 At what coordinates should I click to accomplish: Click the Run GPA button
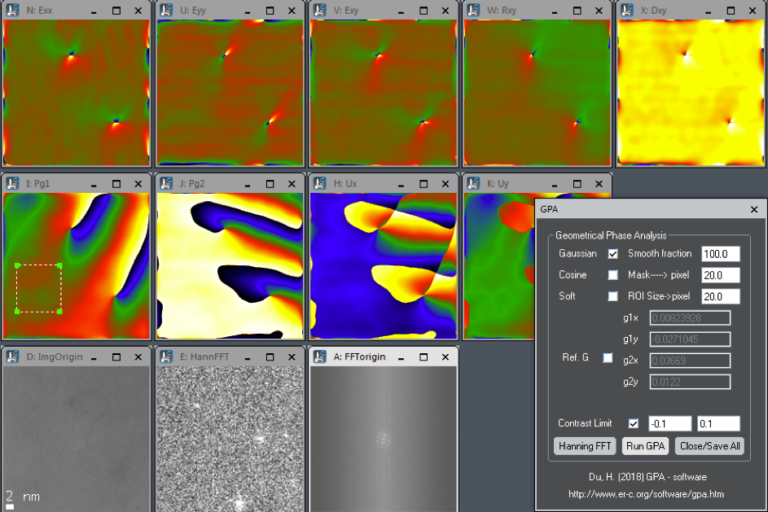point(646,446)
